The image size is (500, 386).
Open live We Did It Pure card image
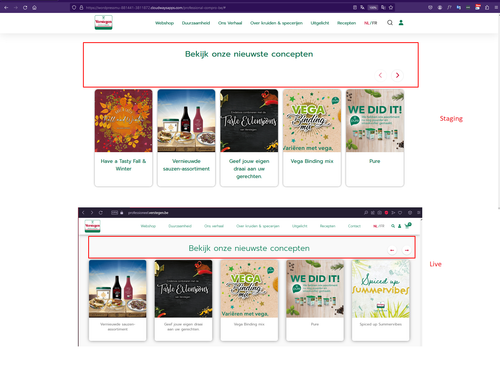click(315, 289)
